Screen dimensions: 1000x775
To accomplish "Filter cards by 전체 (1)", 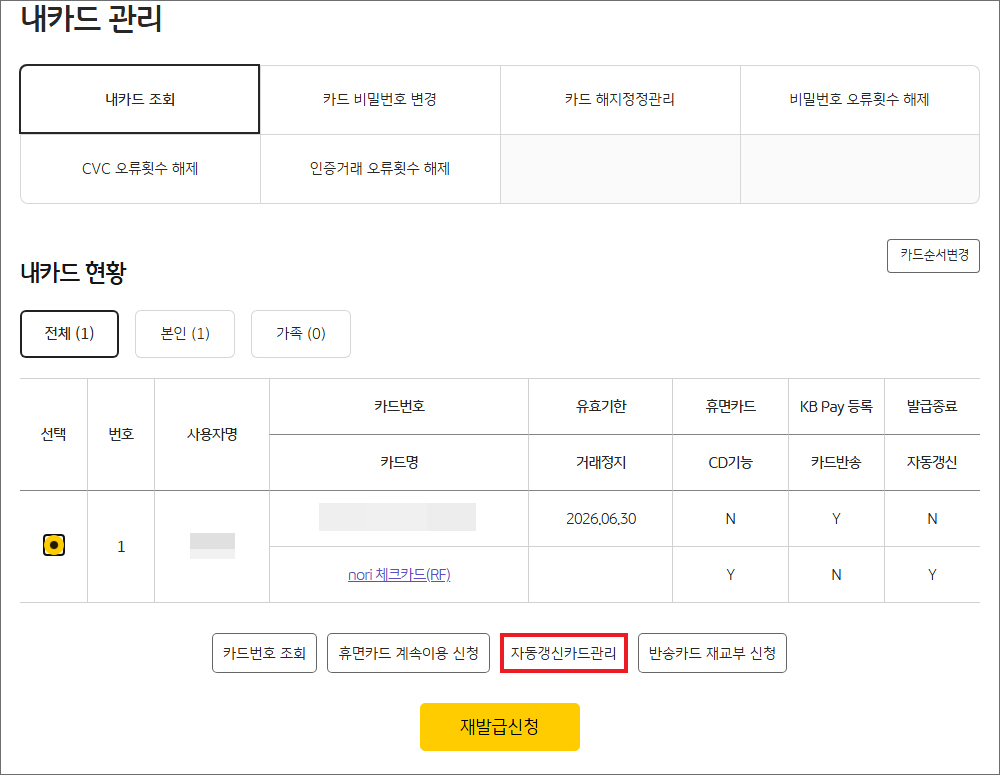I will click(70, 334).
